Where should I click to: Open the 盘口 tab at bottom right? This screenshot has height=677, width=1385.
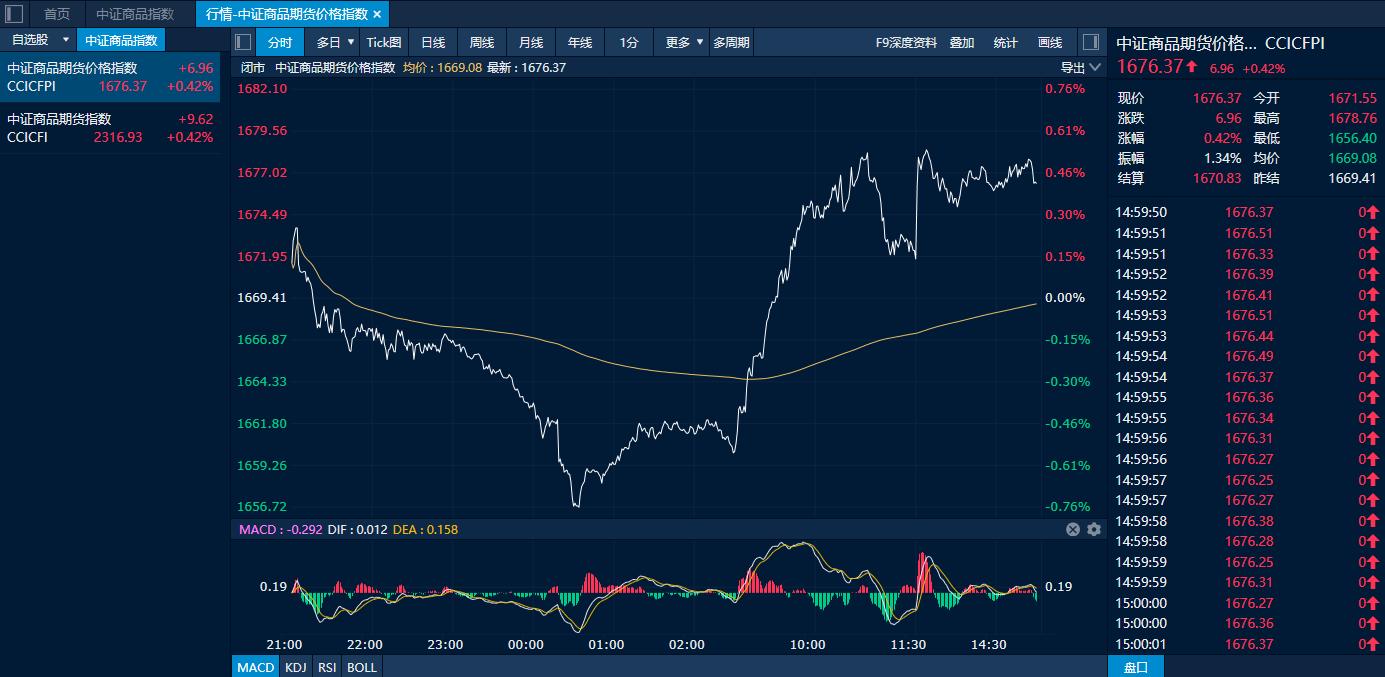pyautogui.click(x=1136, y=667)
